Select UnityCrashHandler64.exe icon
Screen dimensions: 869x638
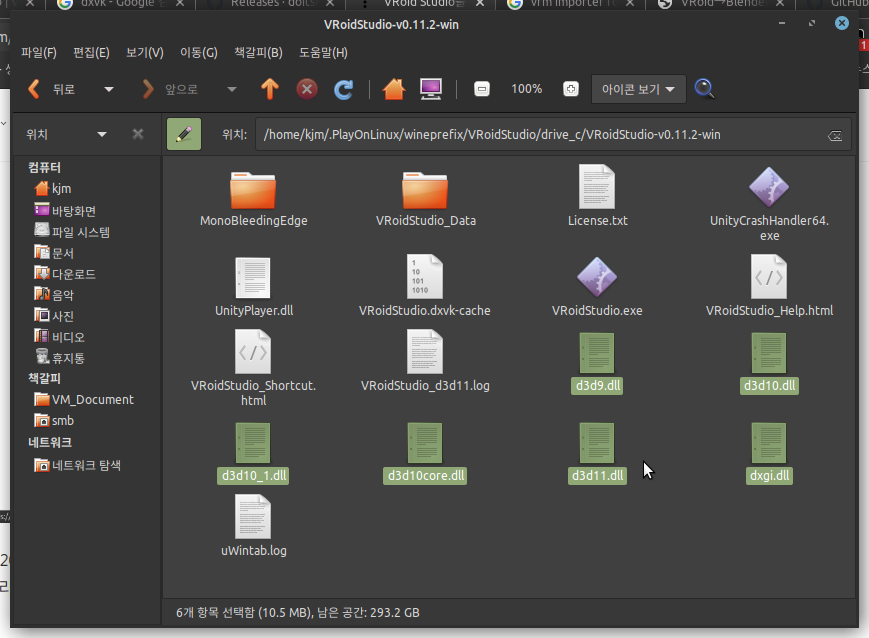tap(769, 187)
